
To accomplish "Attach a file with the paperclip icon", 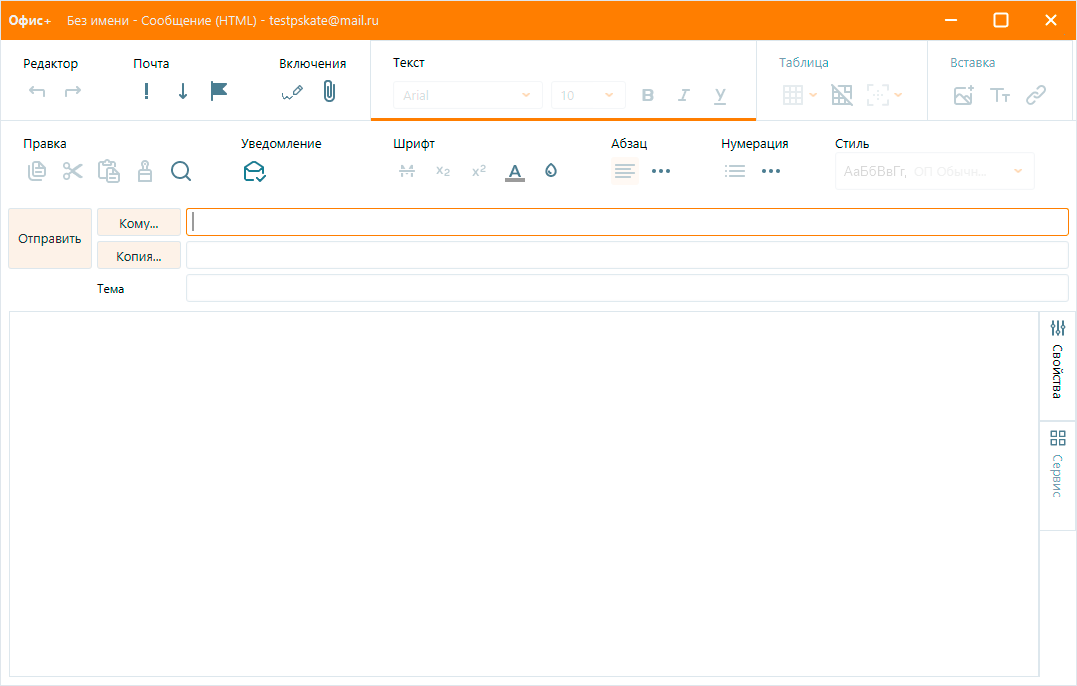I will (329, 92).
